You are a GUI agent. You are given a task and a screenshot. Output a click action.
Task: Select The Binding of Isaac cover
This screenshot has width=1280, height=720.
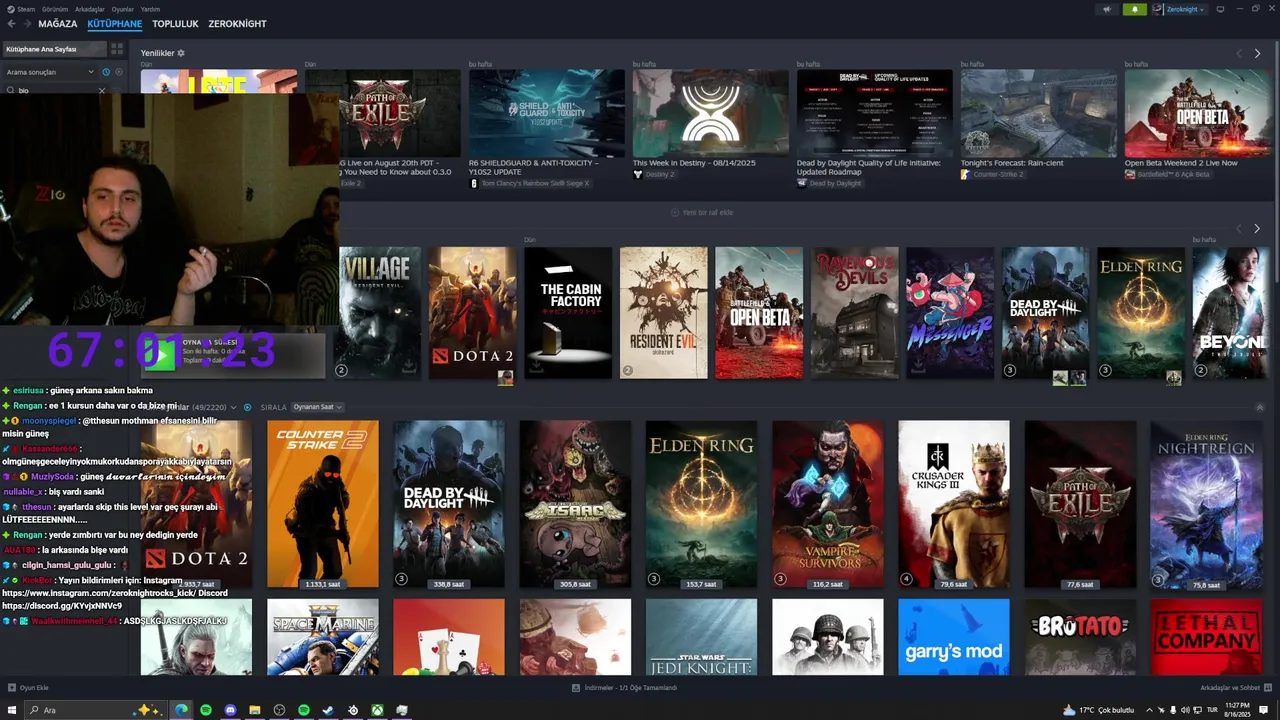[575, 504]
